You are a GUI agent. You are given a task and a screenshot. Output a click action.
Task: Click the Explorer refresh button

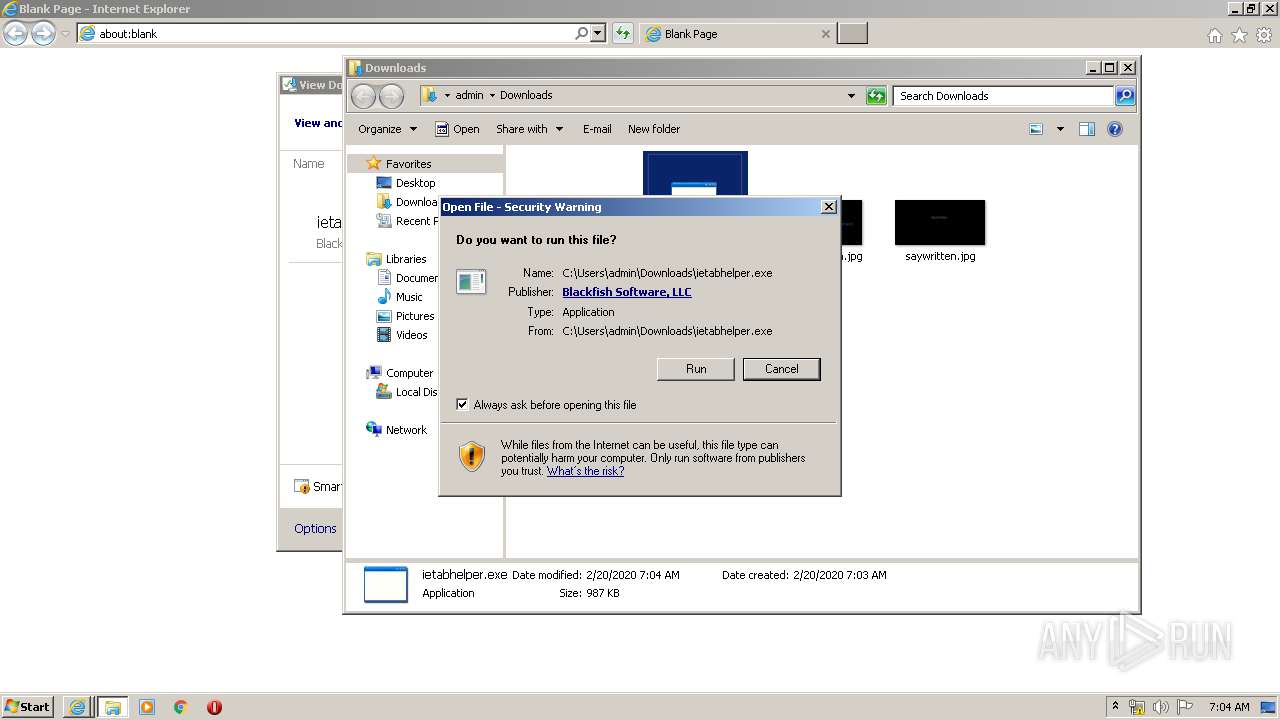876,96
